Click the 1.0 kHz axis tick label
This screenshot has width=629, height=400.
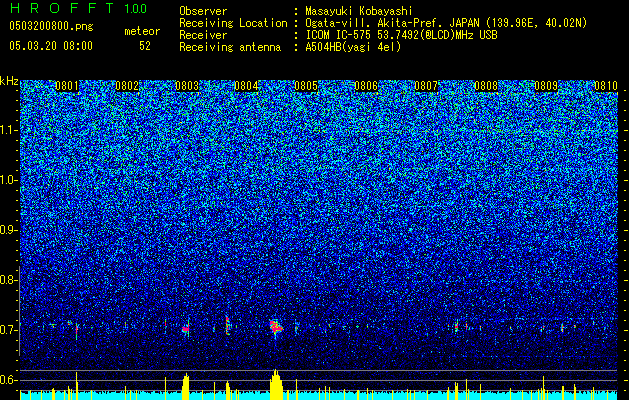coord(9,180)
